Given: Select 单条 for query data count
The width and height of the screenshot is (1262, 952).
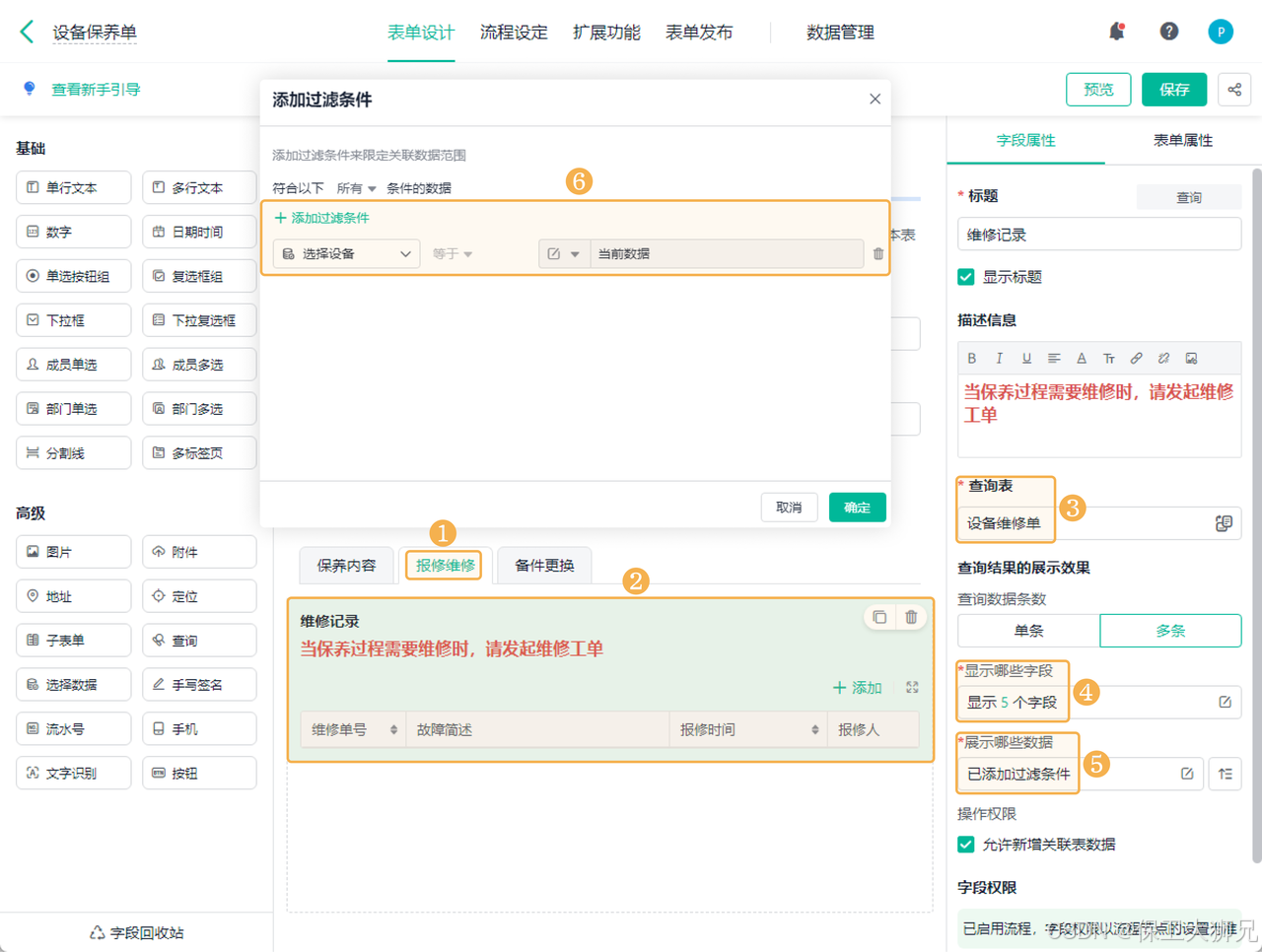Looking at the screenshot, I should (1028, 631).
